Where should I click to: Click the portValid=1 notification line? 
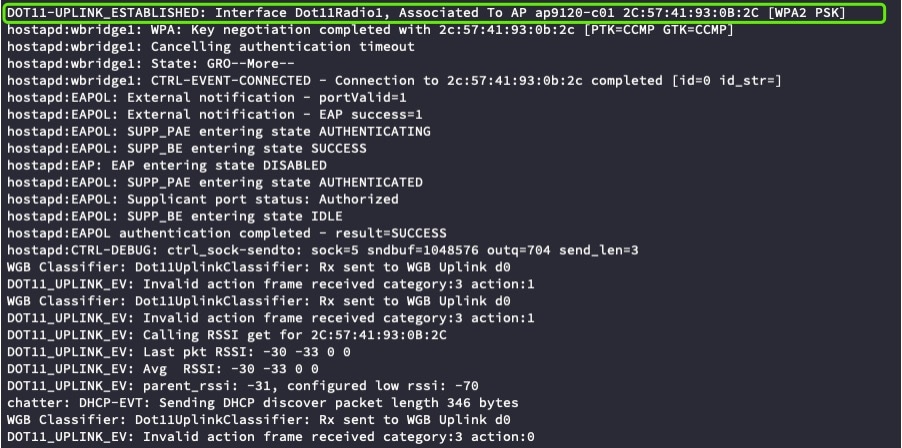point(215,97)
